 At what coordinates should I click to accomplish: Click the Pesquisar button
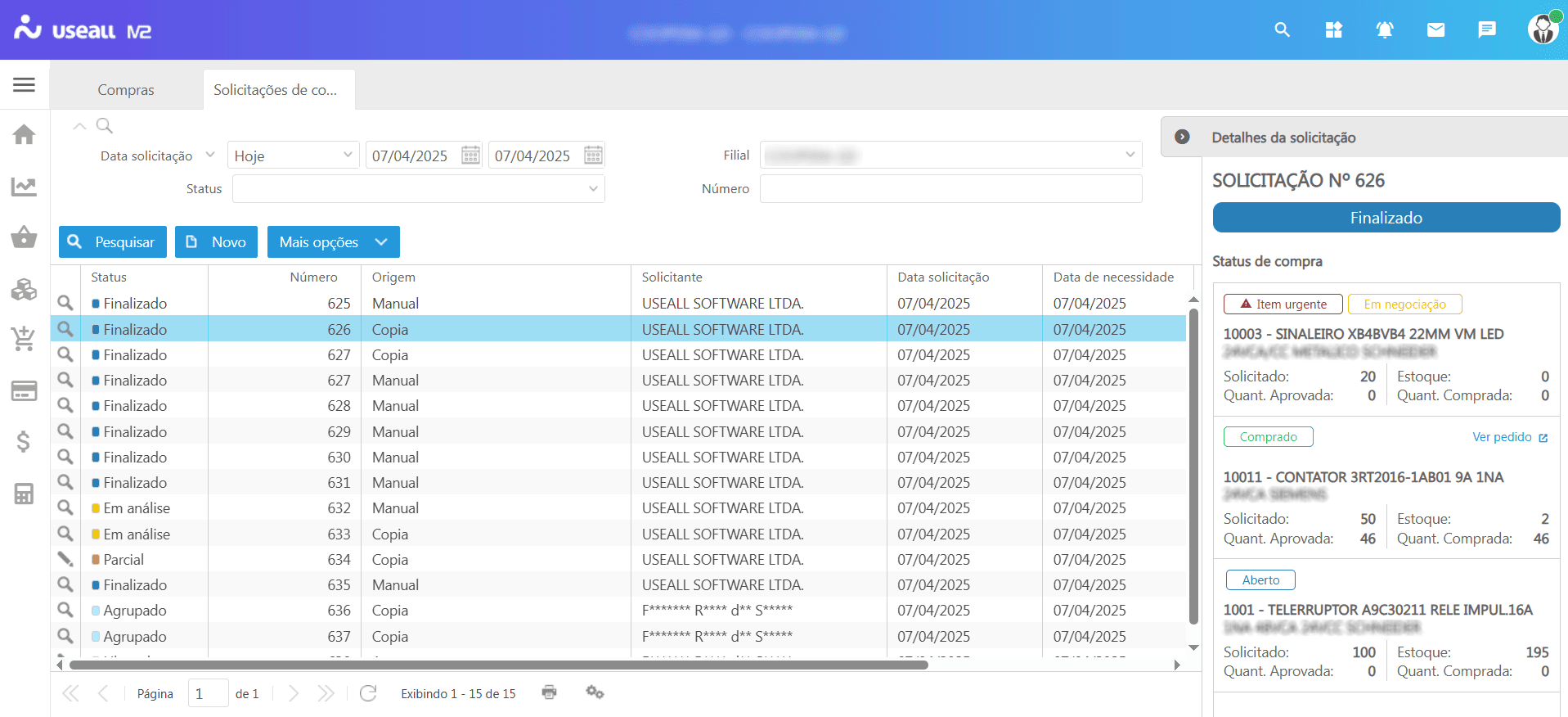pyautogui.click(x=112, y=242)
